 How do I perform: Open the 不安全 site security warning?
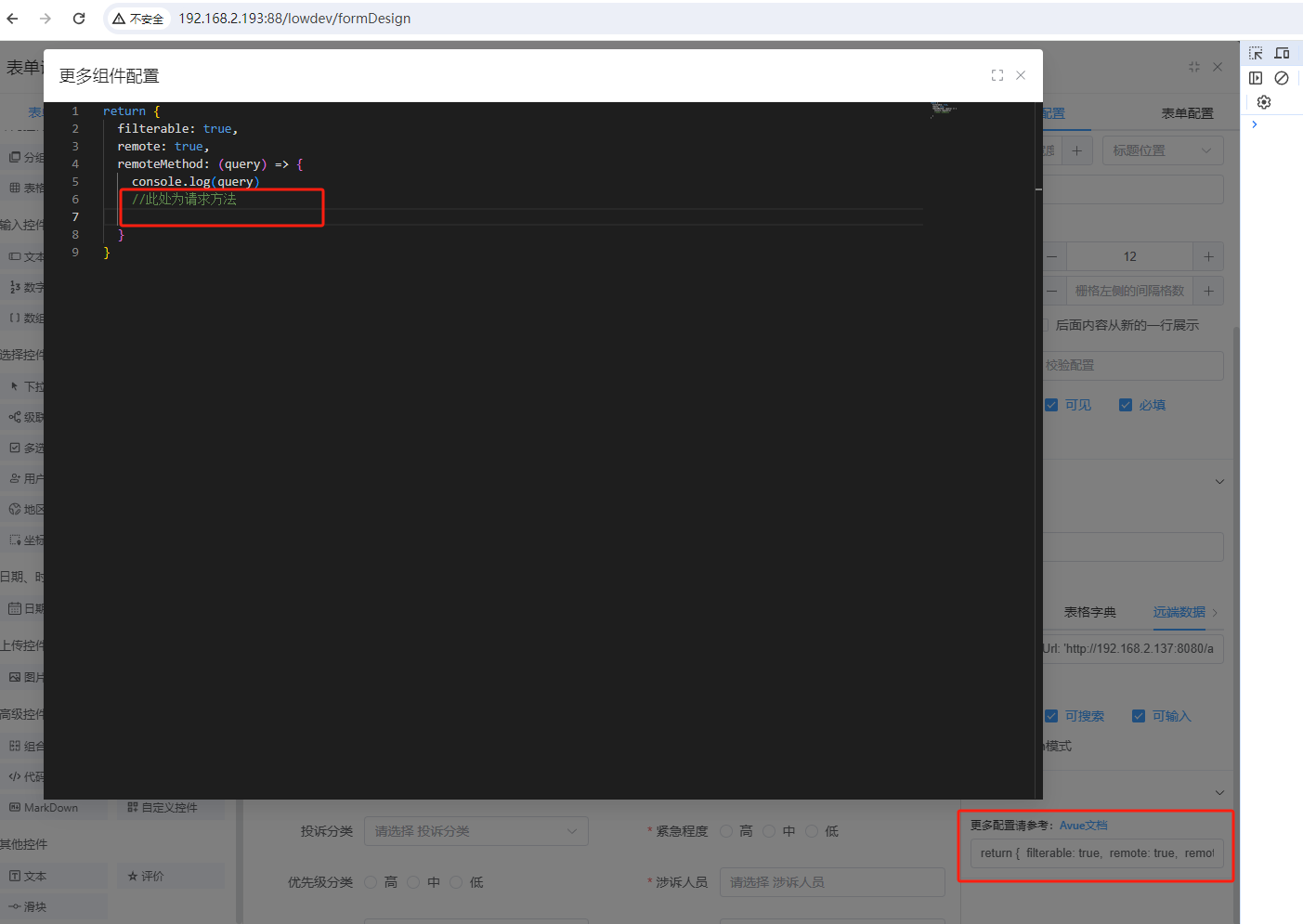point(137,19)
